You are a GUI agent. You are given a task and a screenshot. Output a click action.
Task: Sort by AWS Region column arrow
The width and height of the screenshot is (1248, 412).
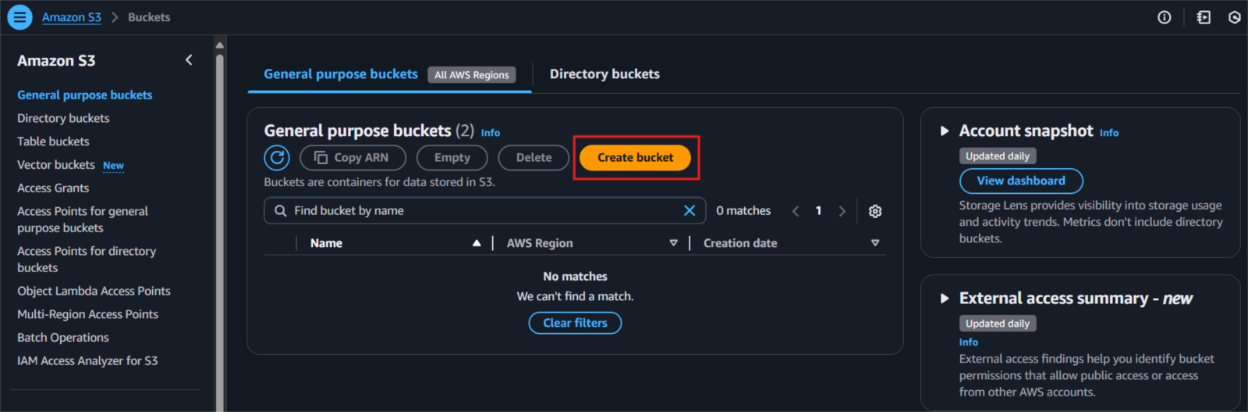tap(673, 243)
